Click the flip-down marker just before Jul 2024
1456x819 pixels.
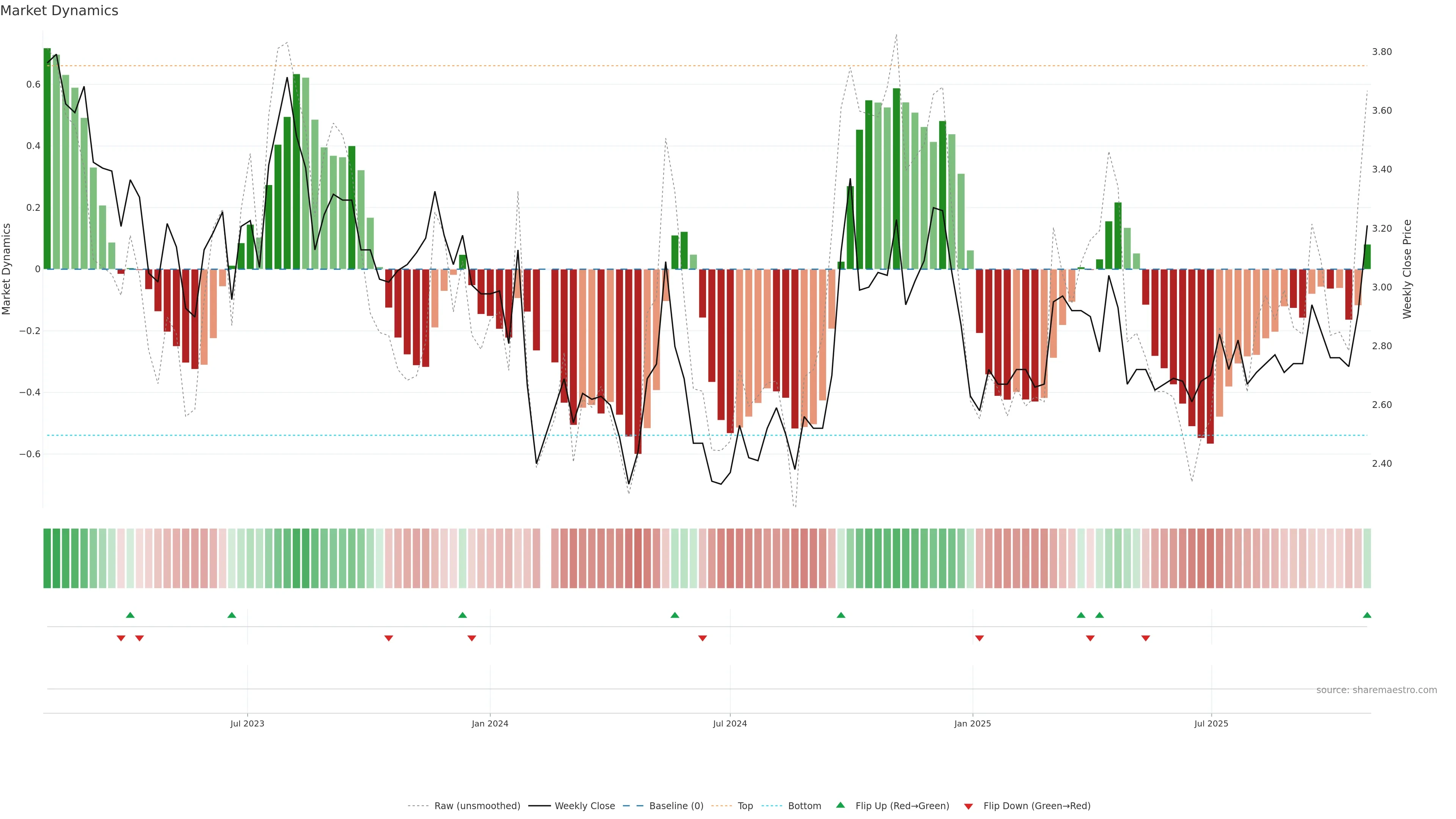click(x=703, y=638)
